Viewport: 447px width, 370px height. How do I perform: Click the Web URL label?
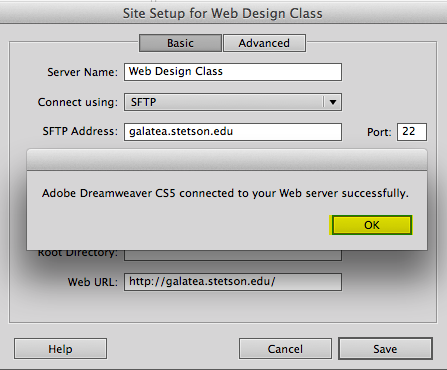point(93,282)
